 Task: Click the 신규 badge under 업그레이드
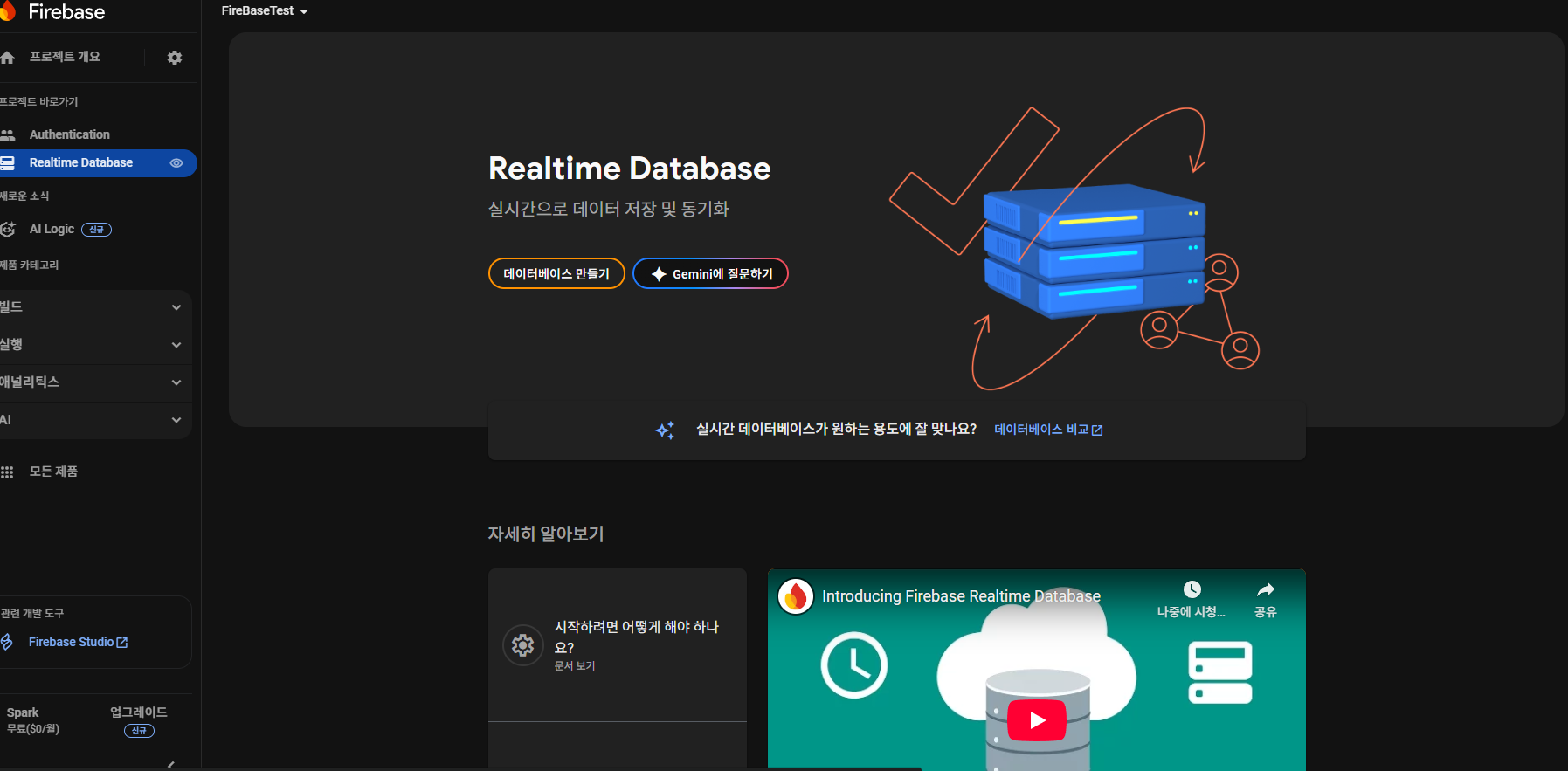[x=139, y=731]
